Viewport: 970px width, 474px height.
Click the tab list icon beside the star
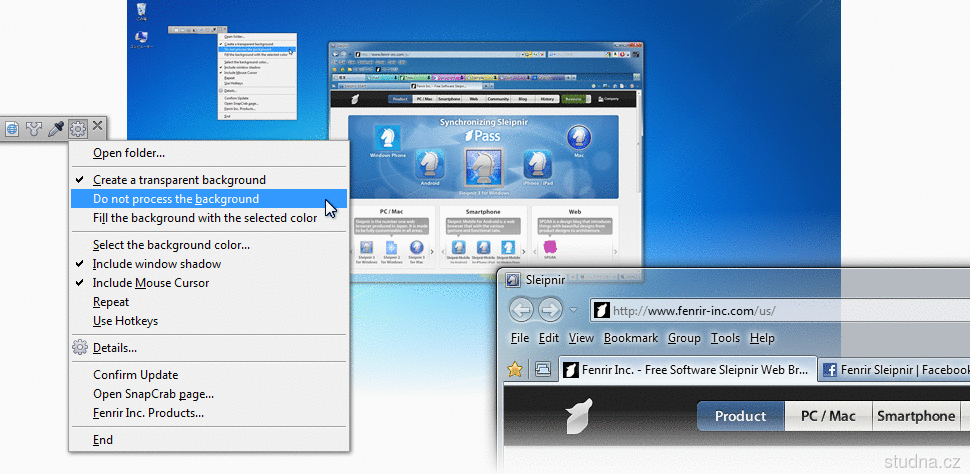pos(542,369)
